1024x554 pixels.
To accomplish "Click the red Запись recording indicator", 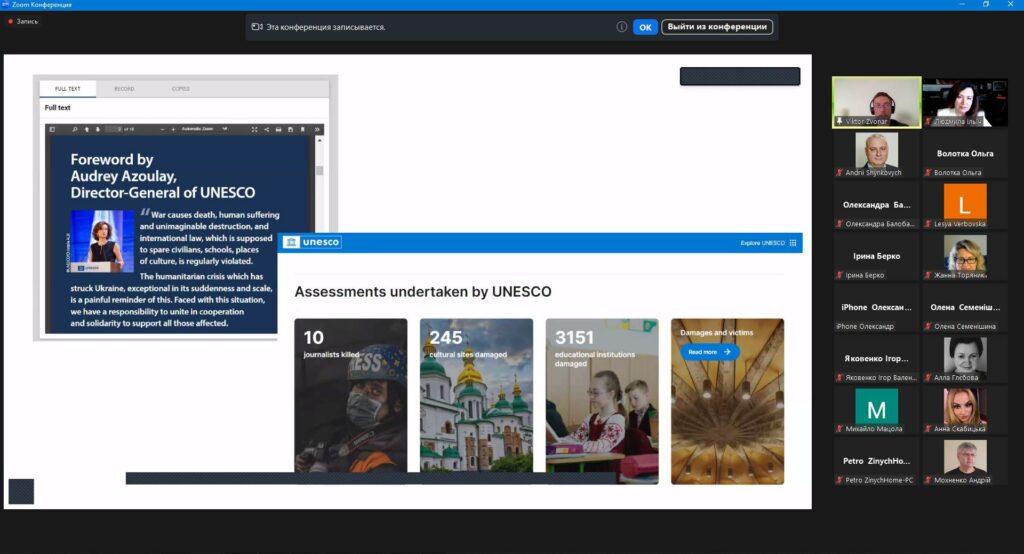I will click(23, 22).
